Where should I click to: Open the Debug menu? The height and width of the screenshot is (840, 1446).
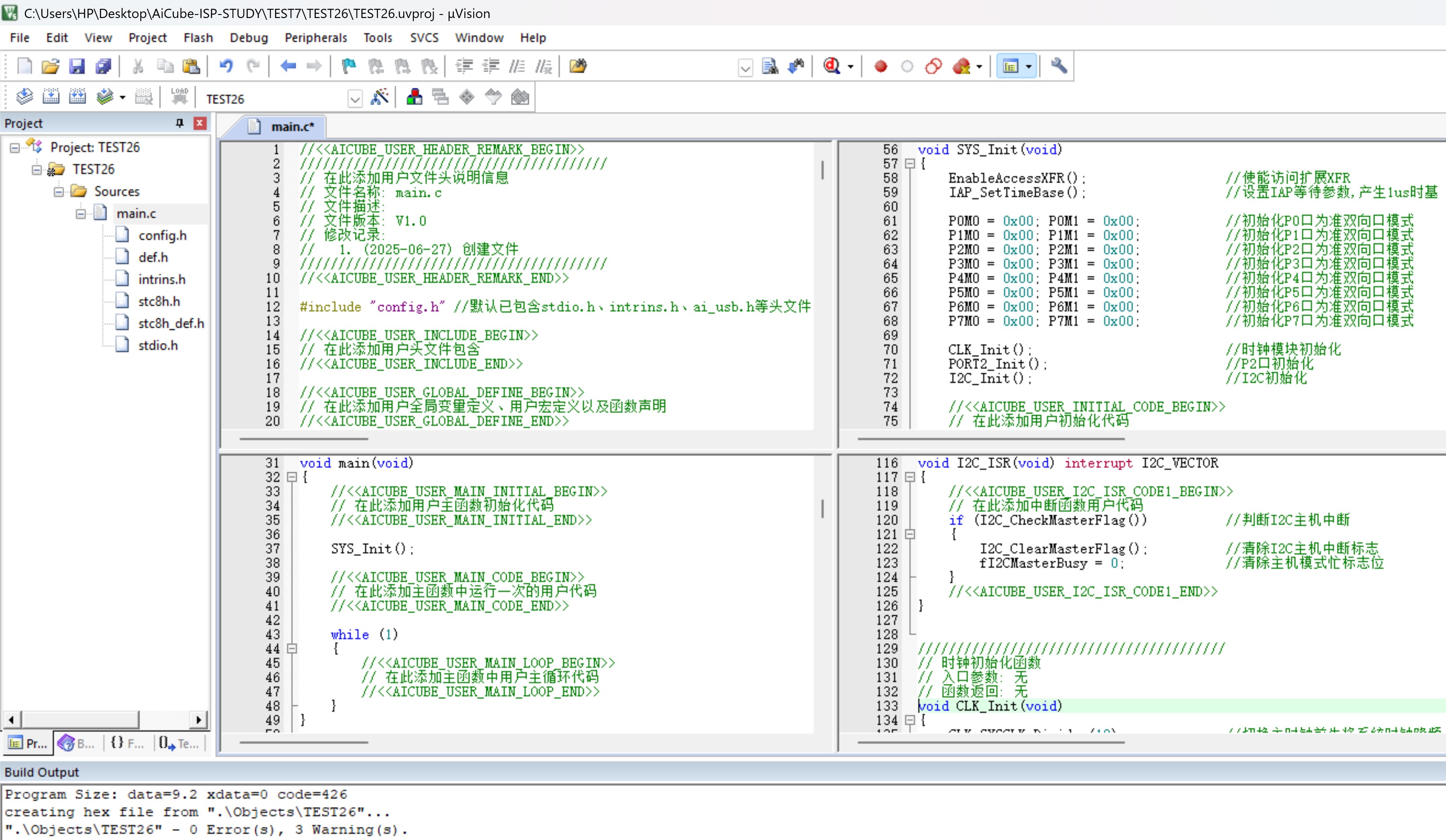[248, 38]
